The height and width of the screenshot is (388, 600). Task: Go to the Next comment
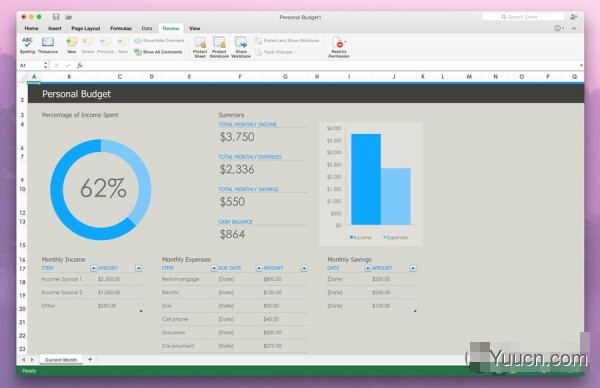pos(123,45)
